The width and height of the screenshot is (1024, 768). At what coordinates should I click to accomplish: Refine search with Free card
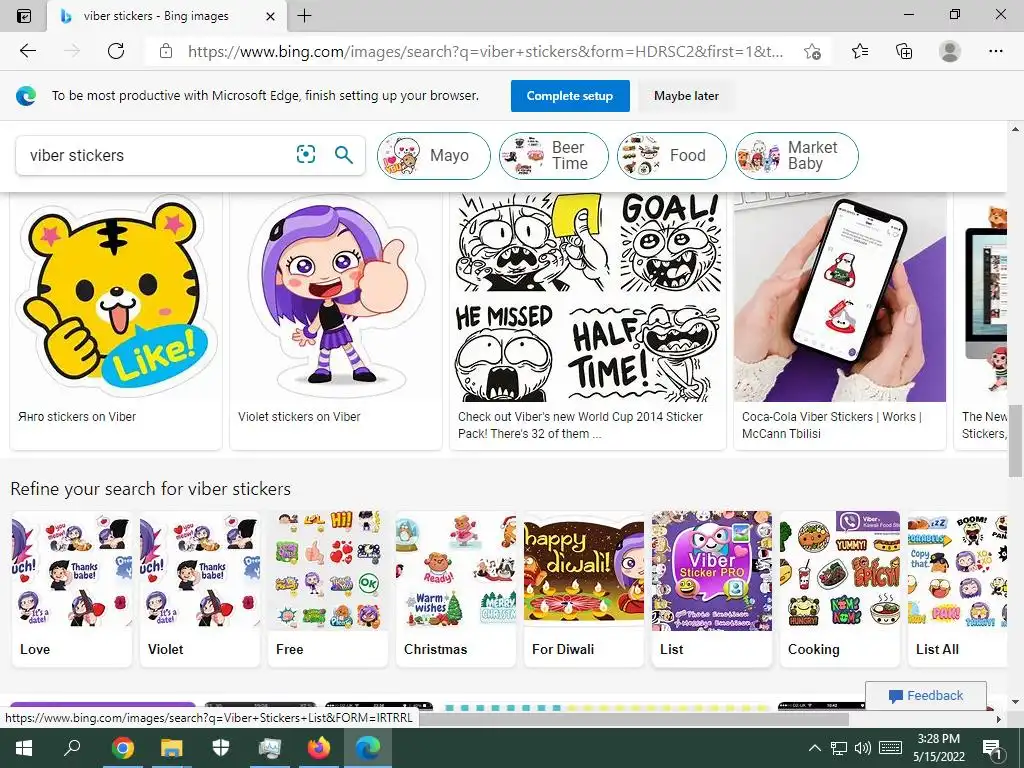pos(328,588)
